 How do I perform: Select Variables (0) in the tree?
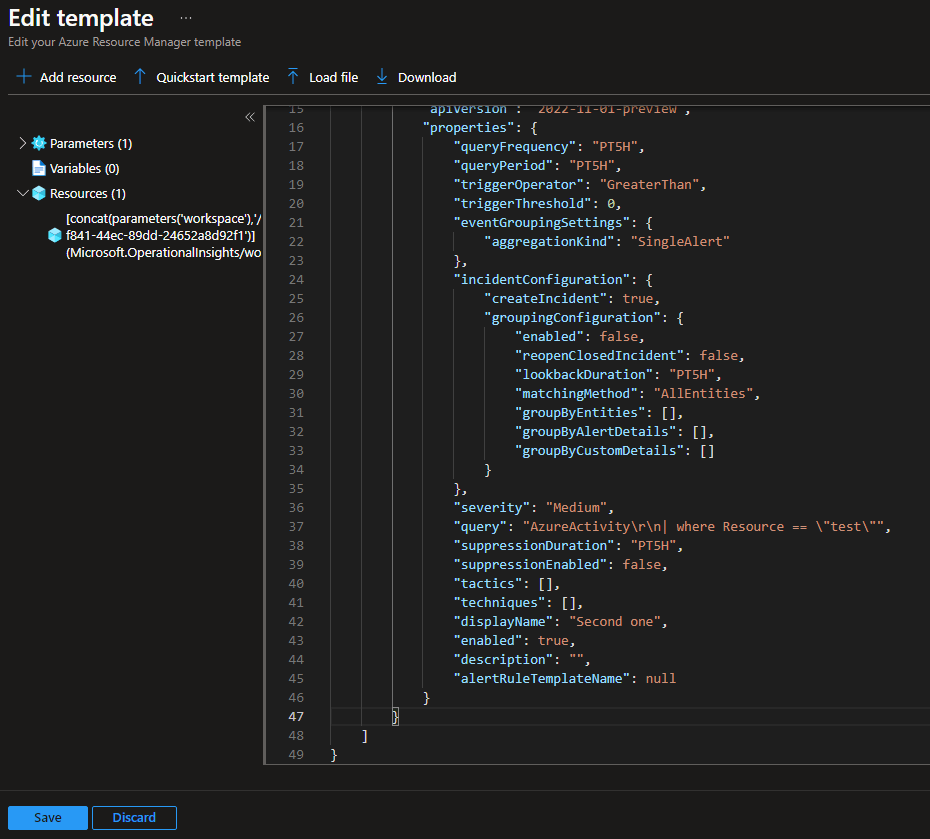[84, 169]
